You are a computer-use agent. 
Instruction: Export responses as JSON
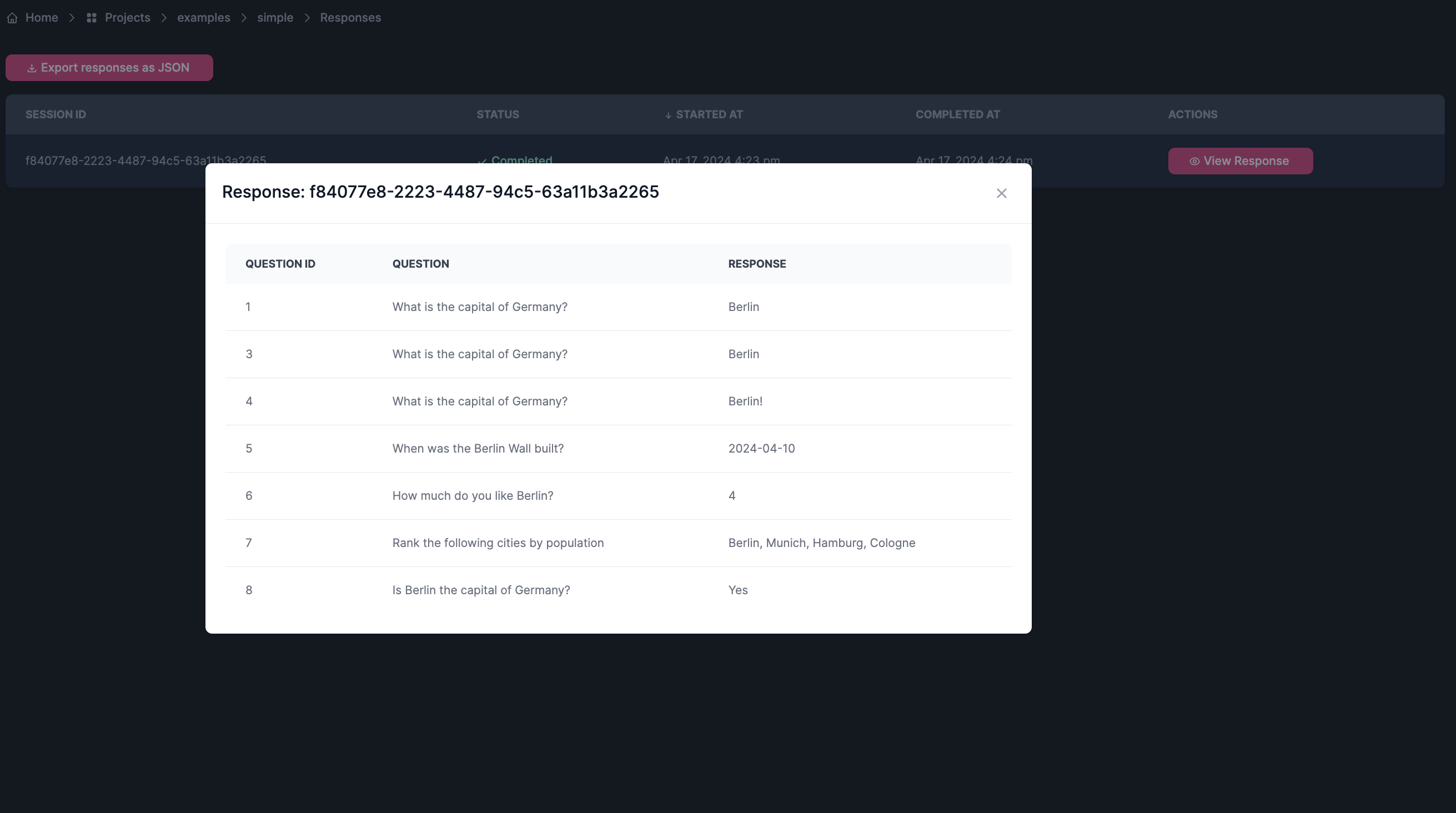tap(109, 68)
